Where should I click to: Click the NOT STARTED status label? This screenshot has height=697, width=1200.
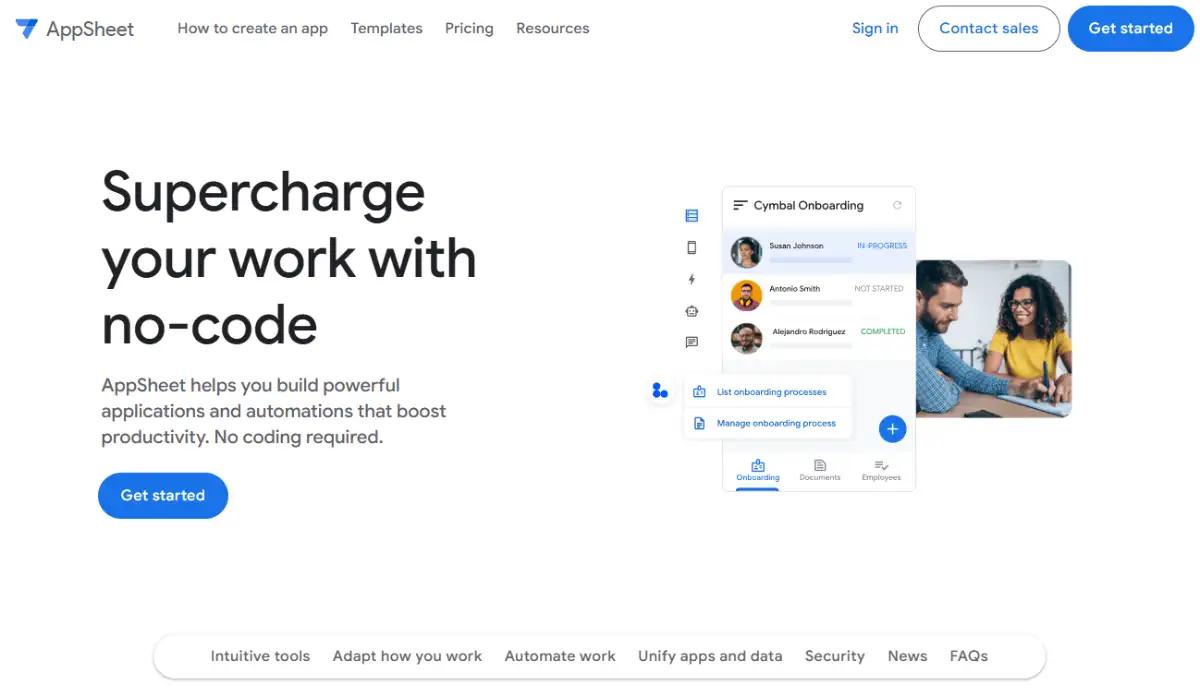click(x=879, y=288)
